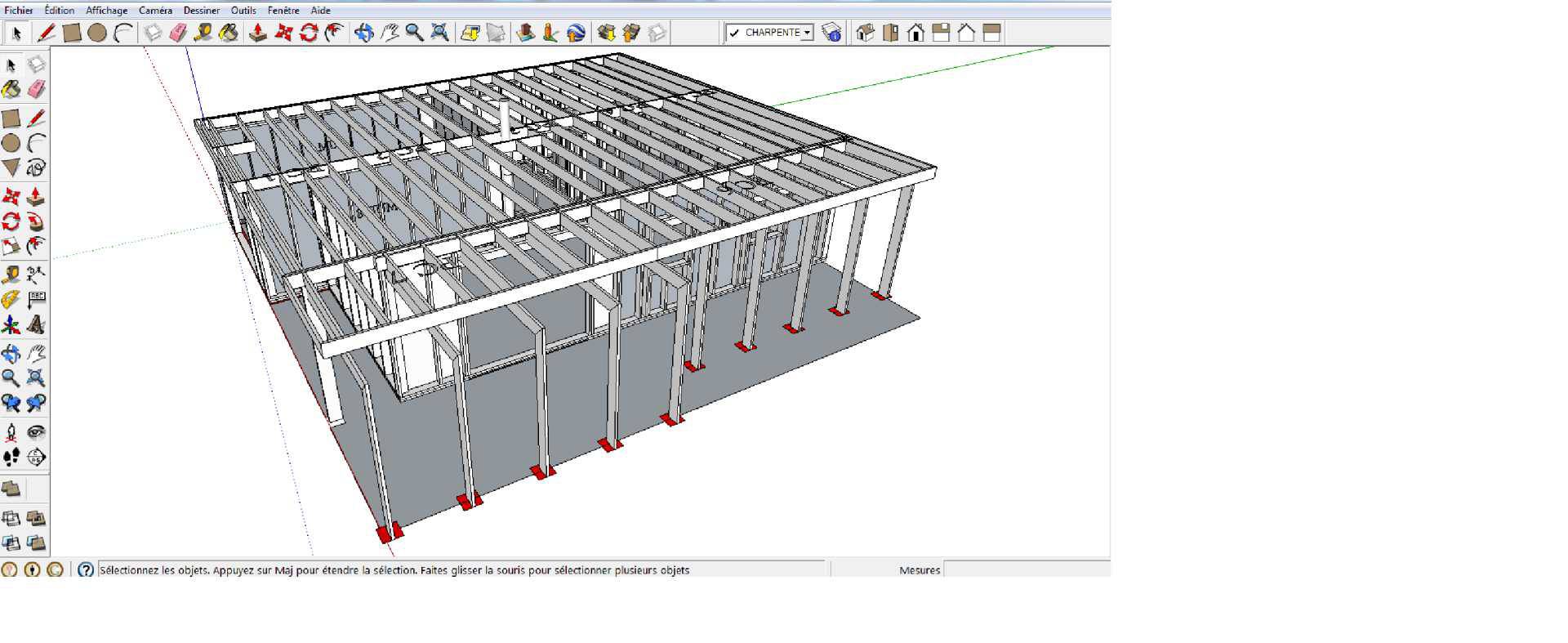
Task: Open the Layer Manager icon beside the CHARPENTE dropdown
Action: pos(831,33)
